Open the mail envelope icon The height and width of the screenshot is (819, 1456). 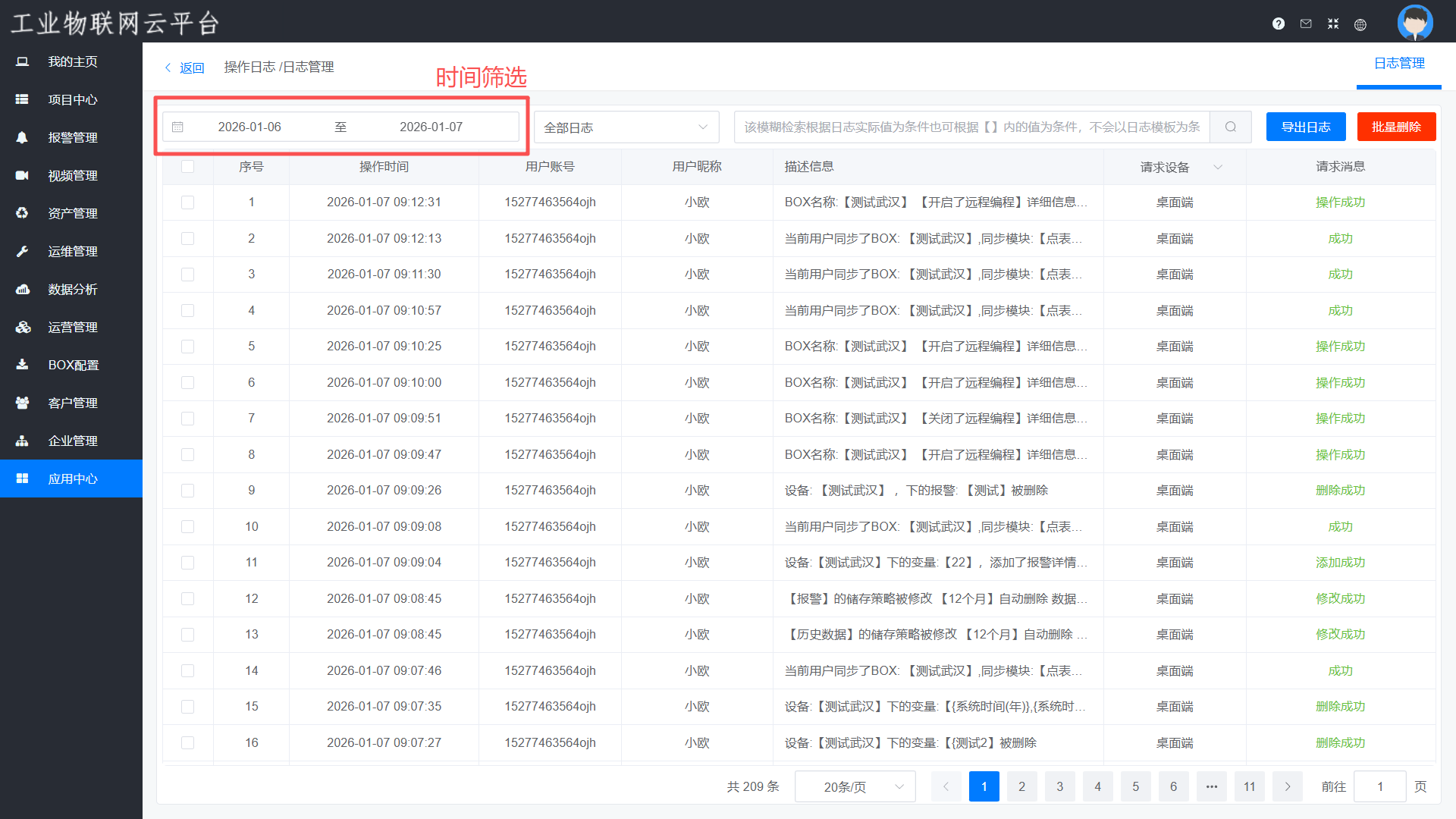click(1306, 24)
